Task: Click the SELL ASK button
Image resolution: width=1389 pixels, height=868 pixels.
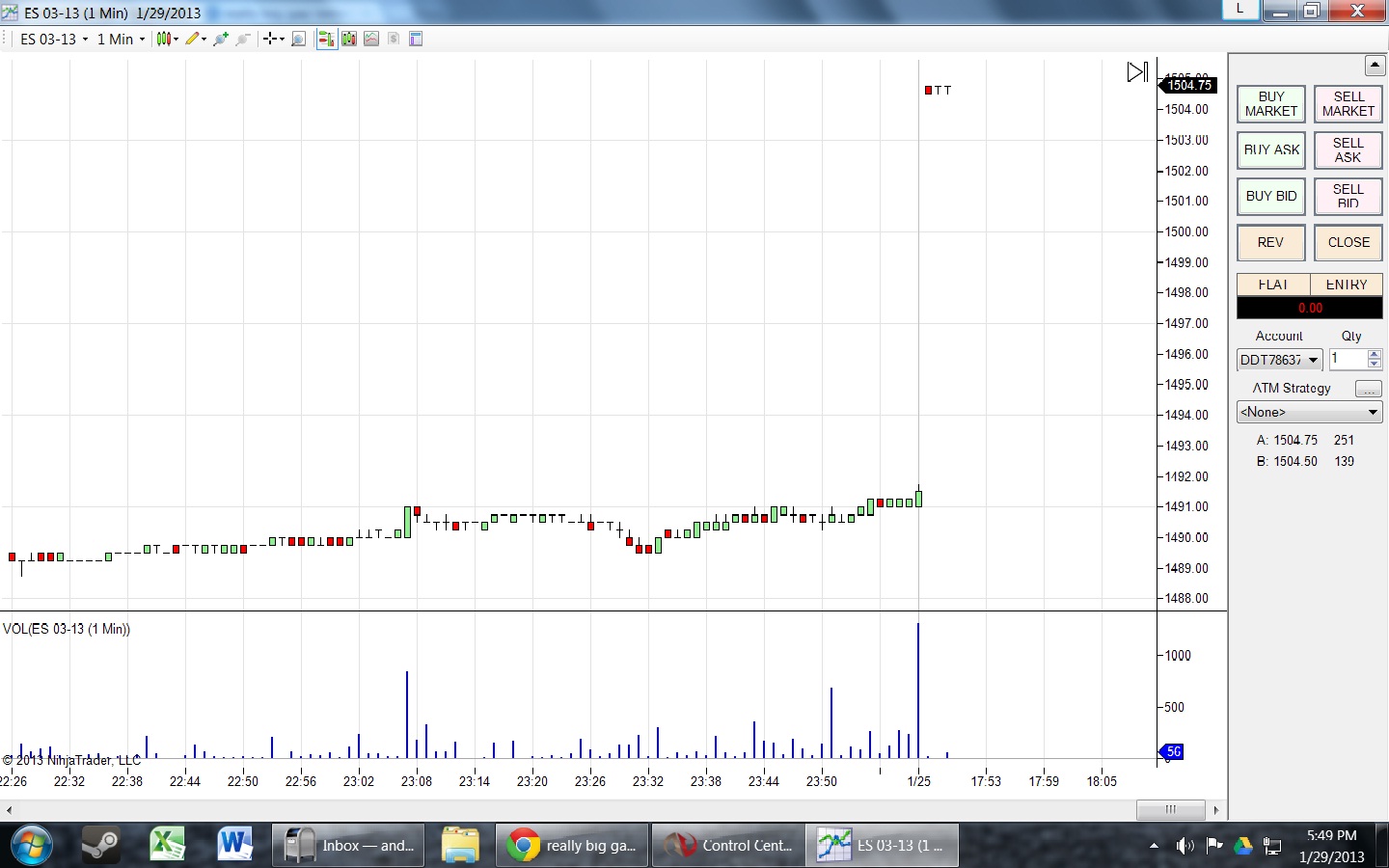Action: (x=1348, y=150)
